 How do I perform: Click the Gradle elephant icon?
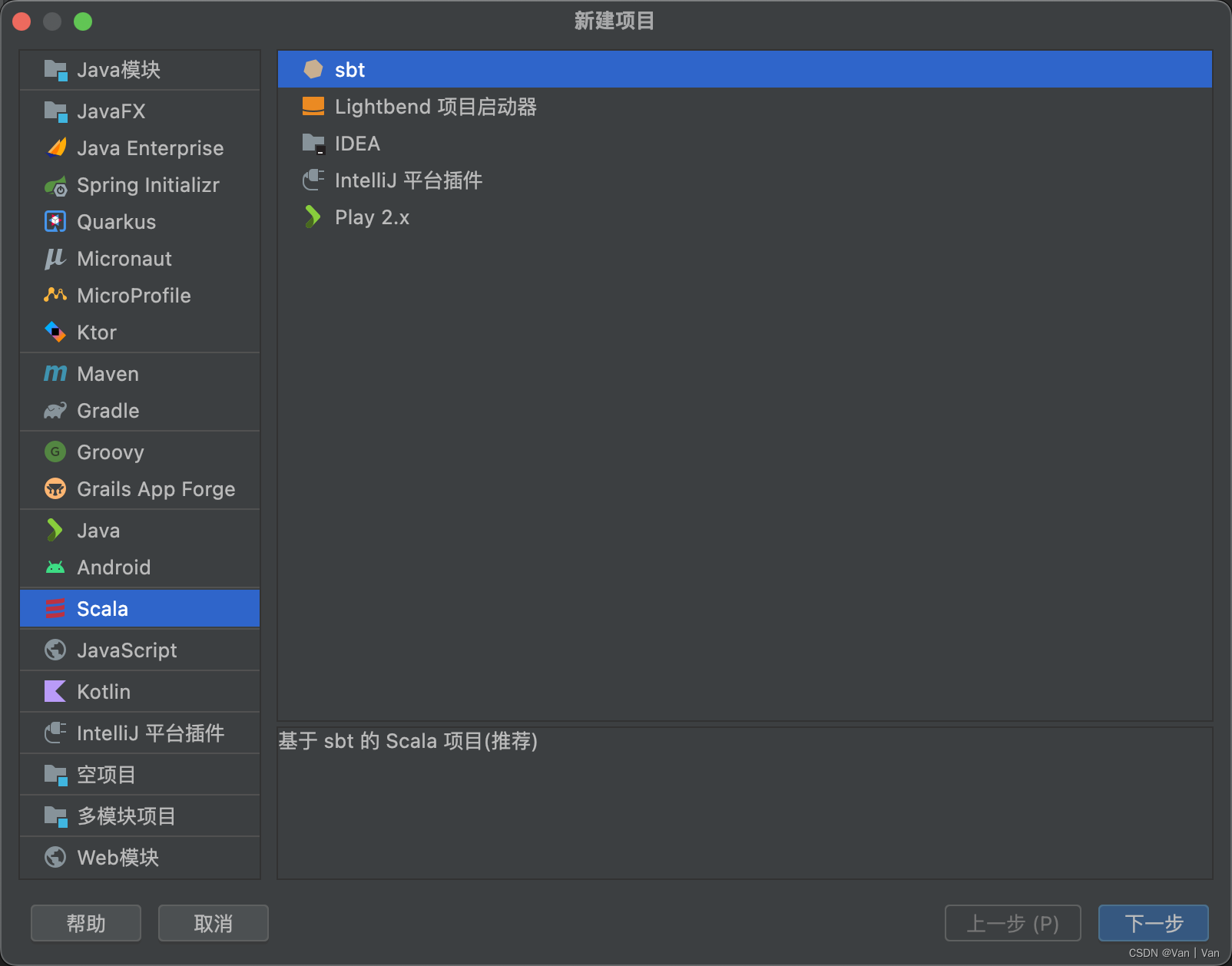tap(55, 411)
